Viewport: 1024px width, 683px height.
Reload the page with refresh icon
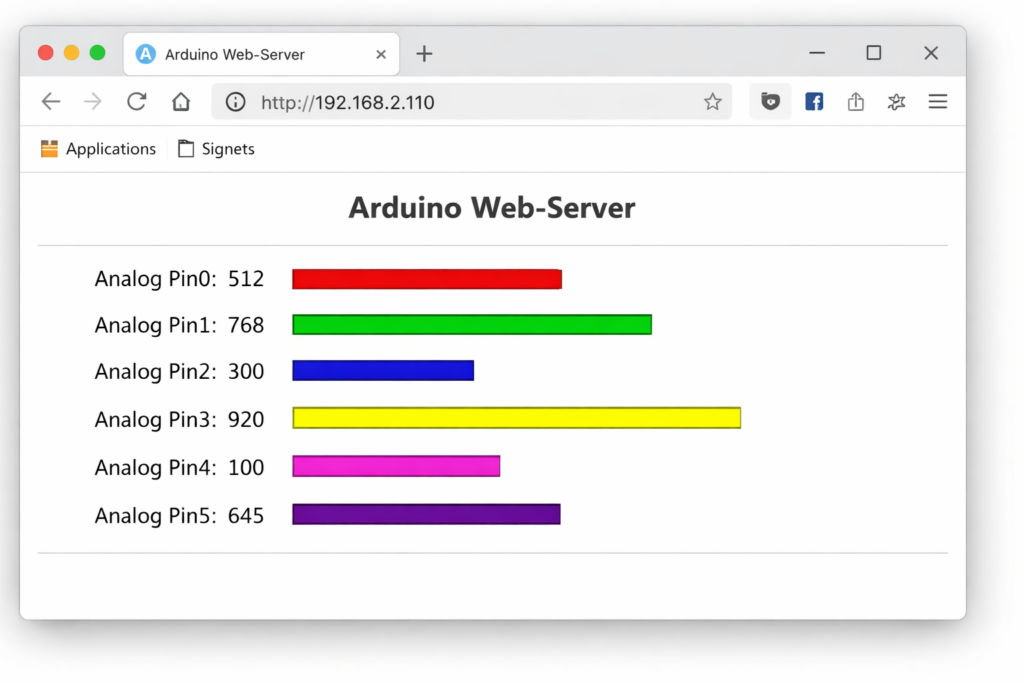click(136, 102)
